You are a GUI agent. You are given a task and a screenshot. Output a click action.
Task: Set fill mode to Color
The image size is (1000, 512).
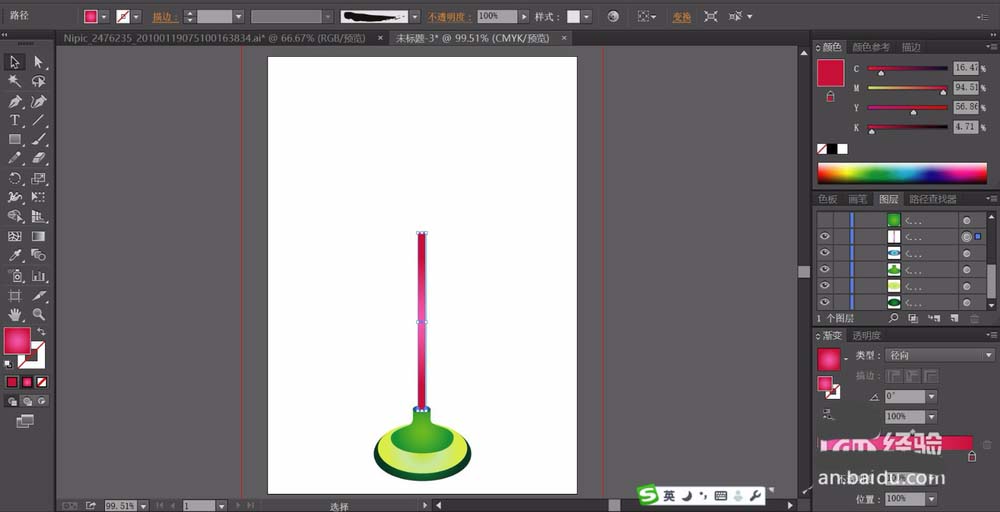[x=12, y=382]
